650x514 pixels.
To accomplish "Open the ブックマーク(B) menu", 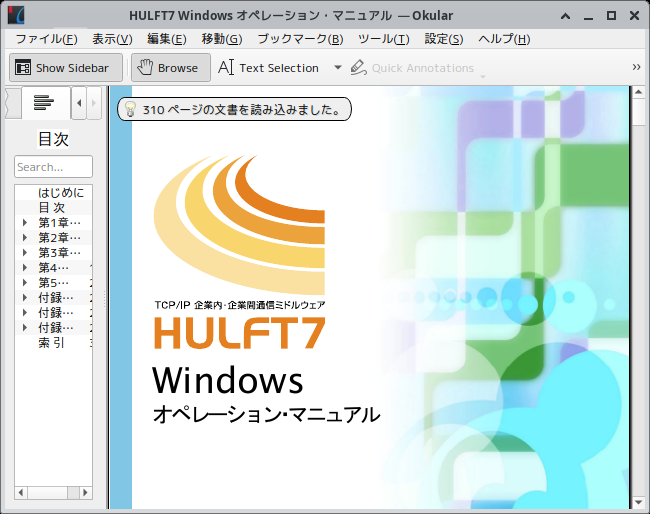I will click(x=300, y=39).
